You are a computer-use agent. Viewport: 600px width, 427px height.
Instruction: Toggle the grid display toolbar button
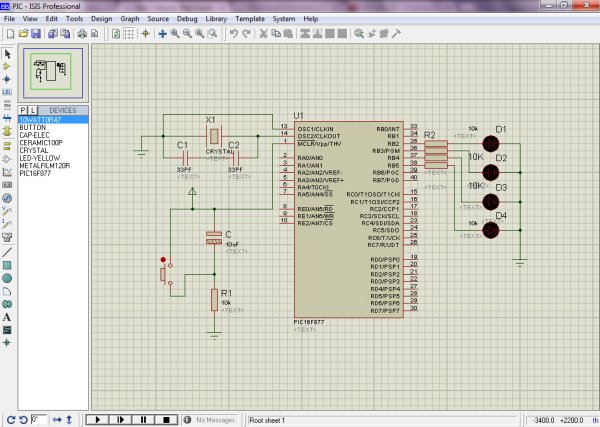[128, 33]
